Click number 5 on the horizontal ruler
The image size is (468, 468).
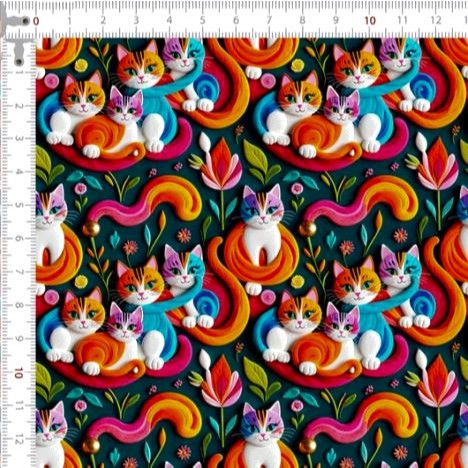click(x=202, y=21)
